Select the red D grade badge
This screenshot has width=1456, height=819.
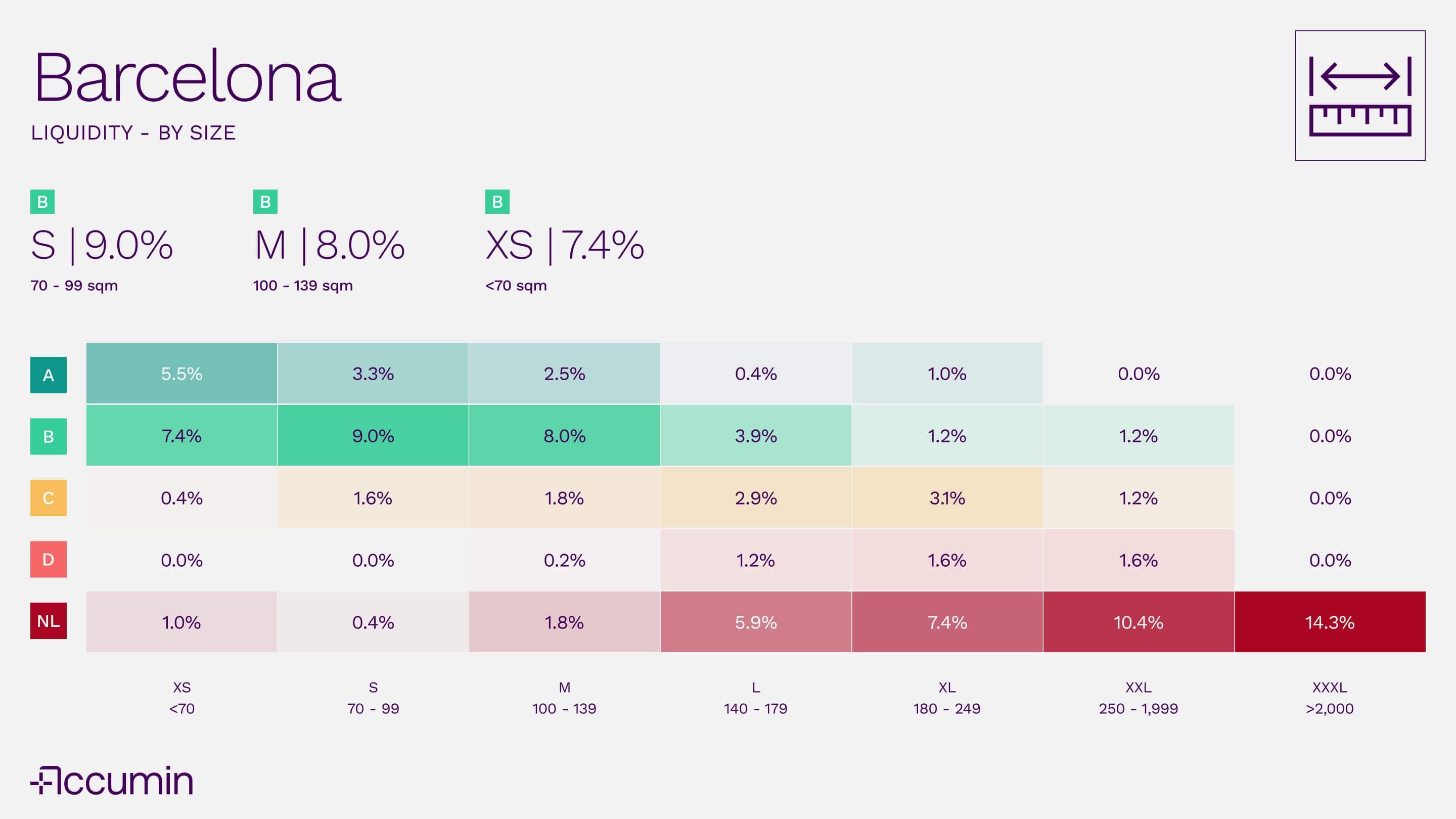tap(48, 560)
